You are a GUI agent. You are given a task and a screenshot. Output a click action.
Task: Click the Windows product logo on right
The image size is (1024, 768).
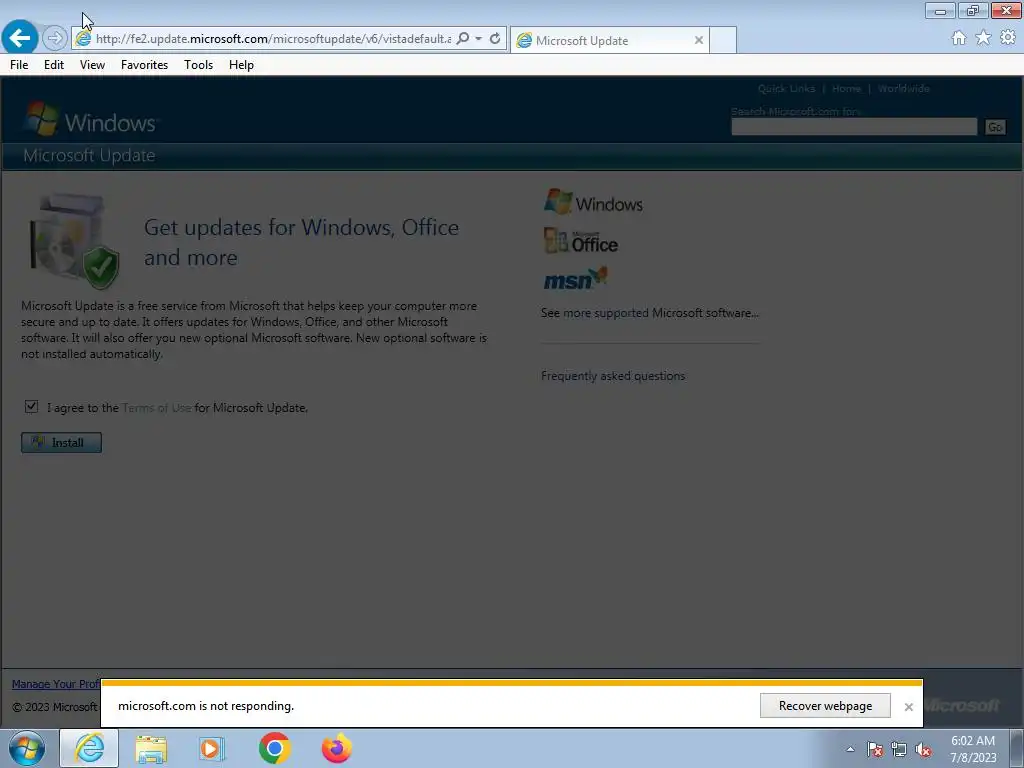(593, 202)
